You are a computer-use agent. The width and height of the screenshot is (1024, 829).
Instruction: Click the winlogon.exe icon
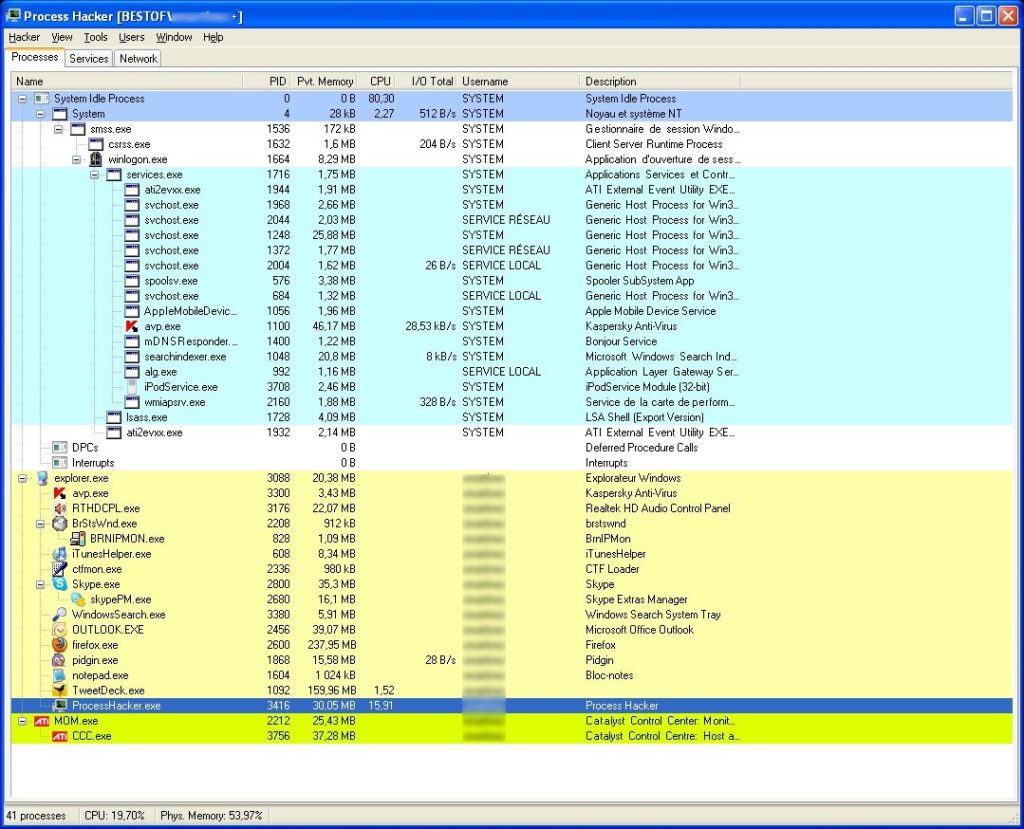(96, 159)
